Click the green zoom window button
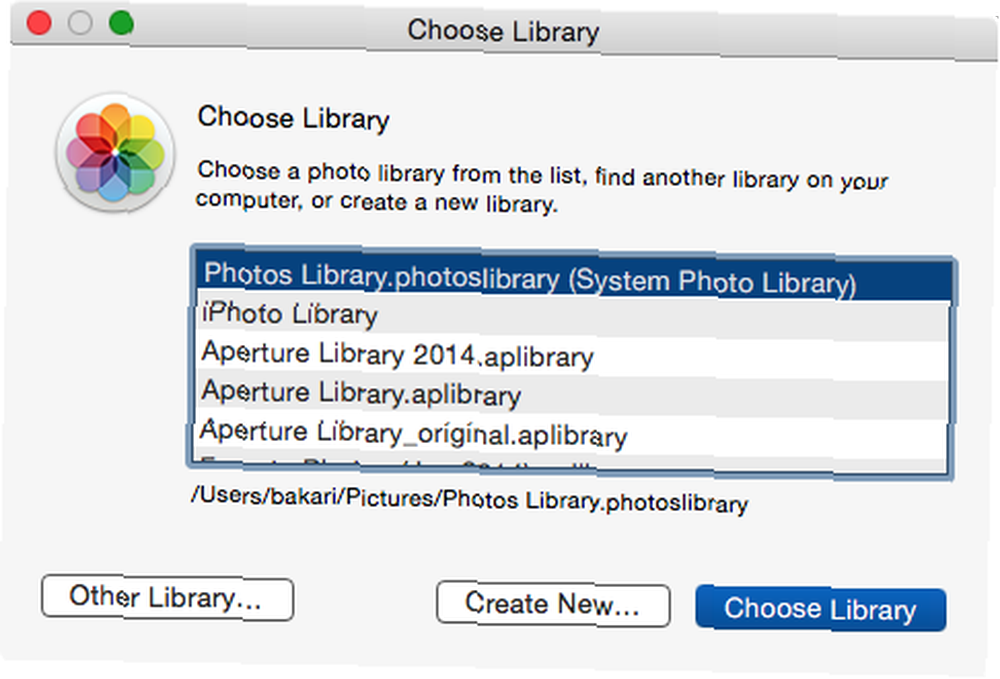This screenshot has width=1000, height=679. pyautogui.click(x=121, y=23)
